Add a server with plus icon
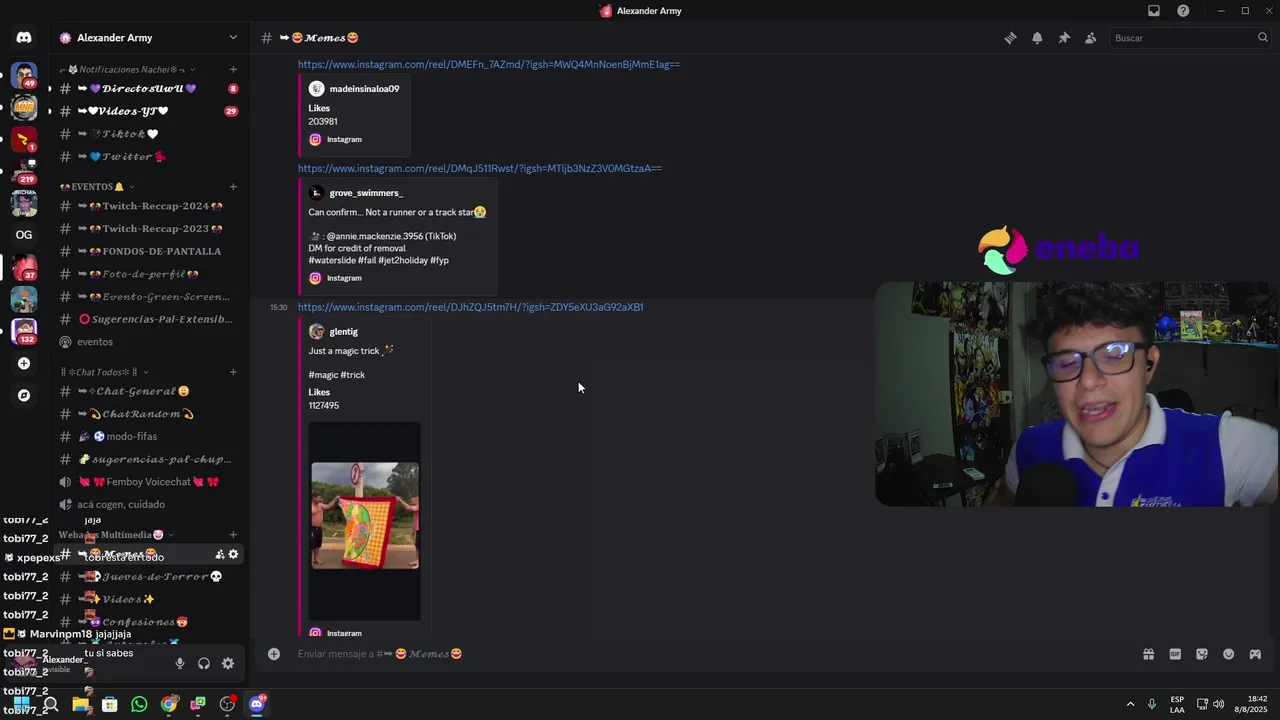 coord(24,363)
